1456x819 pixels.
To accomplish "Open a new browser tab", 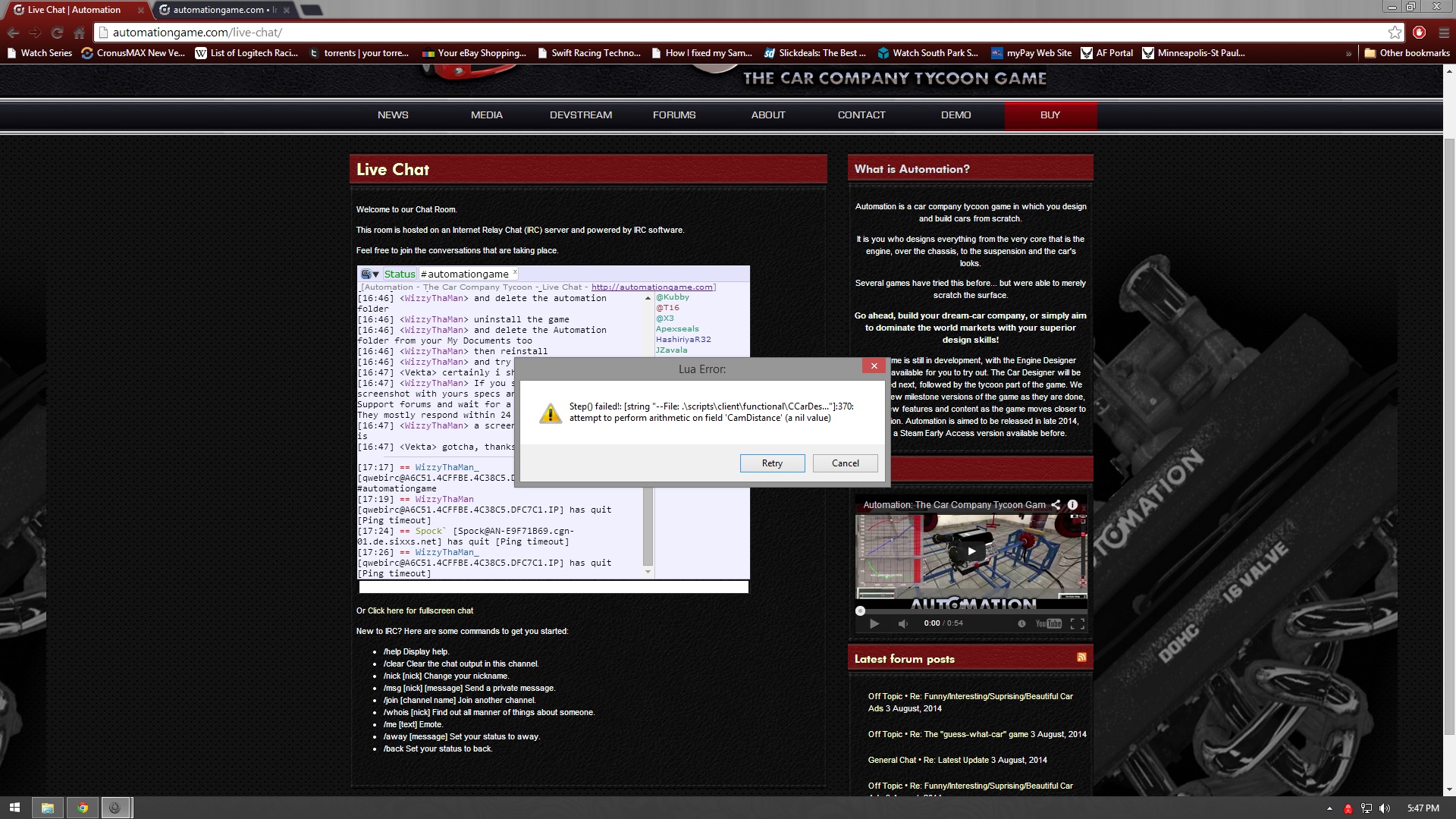I will point(311,10).
